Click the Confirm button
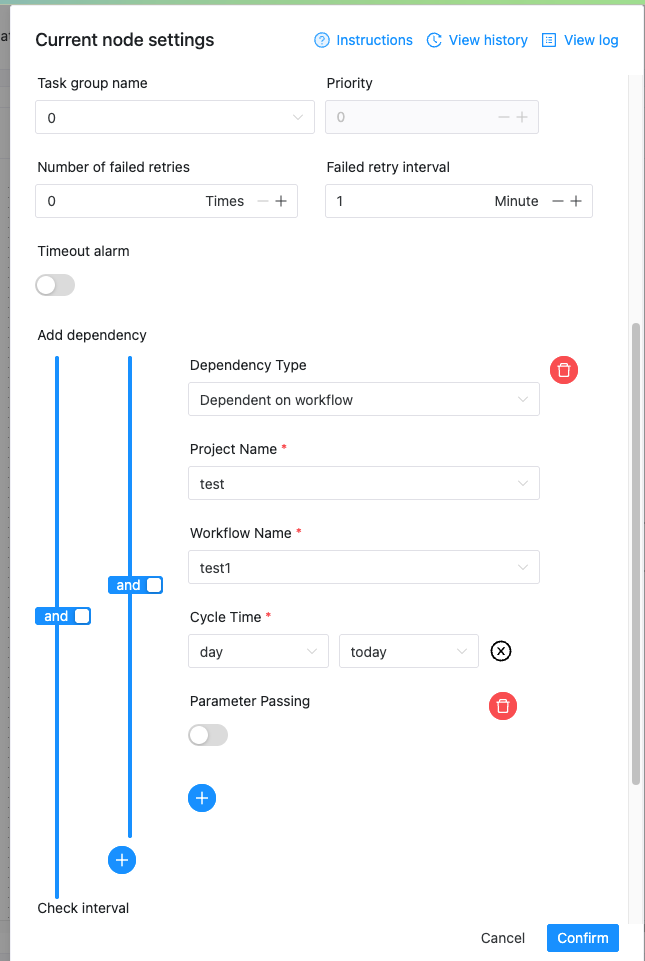The image size is (645, 961). coord(583,938)
